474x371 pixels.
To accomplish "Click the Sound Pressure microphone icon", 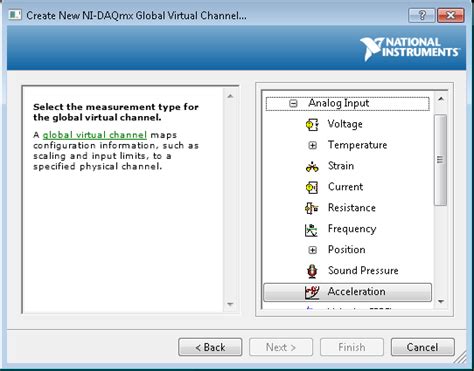I will click(312, 271).
